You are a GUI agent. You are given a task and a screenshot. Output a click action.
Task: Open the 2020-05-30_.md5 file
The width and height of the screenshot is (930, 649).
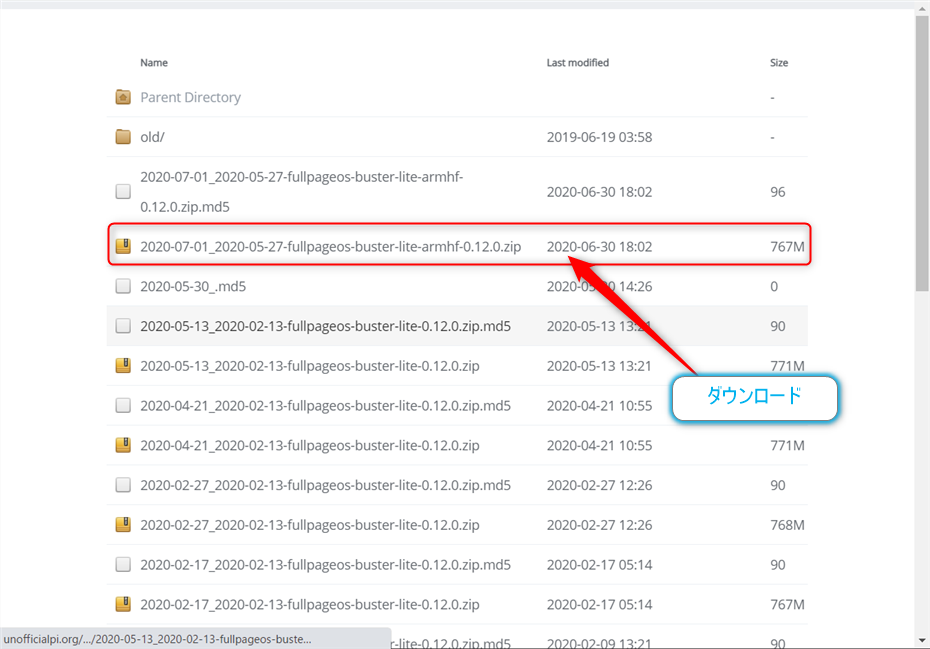(x=193, y=287)
